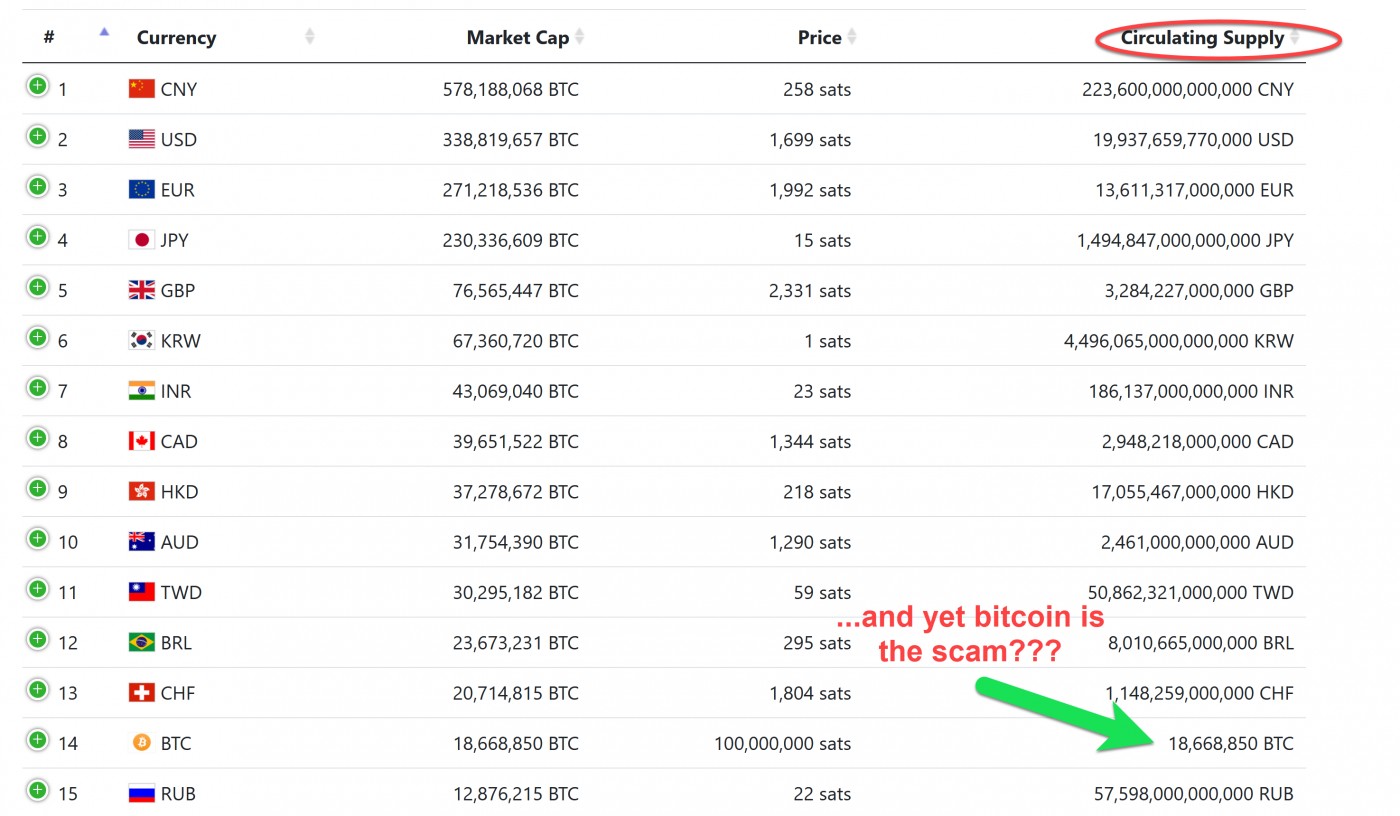The width and height of the screenshot is (1400, 816).
Task: Click the South Korea flag icon
Action: 142,340
